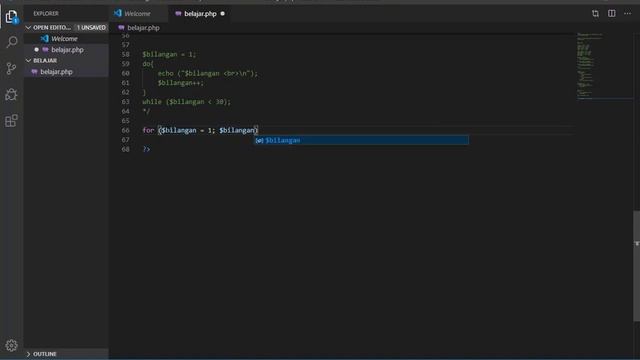Click the closing '?>' tag on line 68
Image resolution: width=640 pixels, height=360 pixels.
[146, 149]
